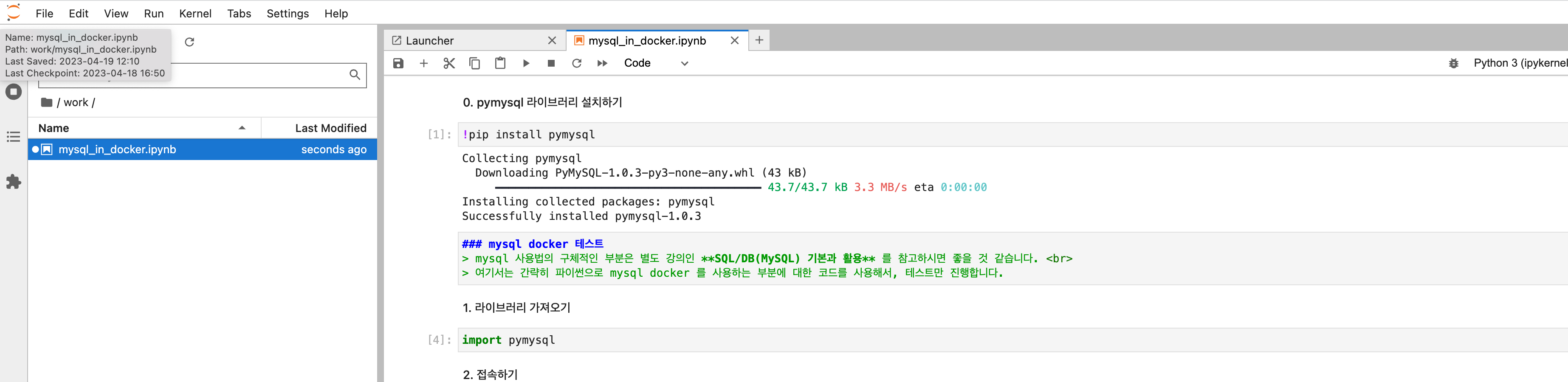The image size is (1568, 382).
Task: Navigate to work folder breadcrumb
Action: 76,102
